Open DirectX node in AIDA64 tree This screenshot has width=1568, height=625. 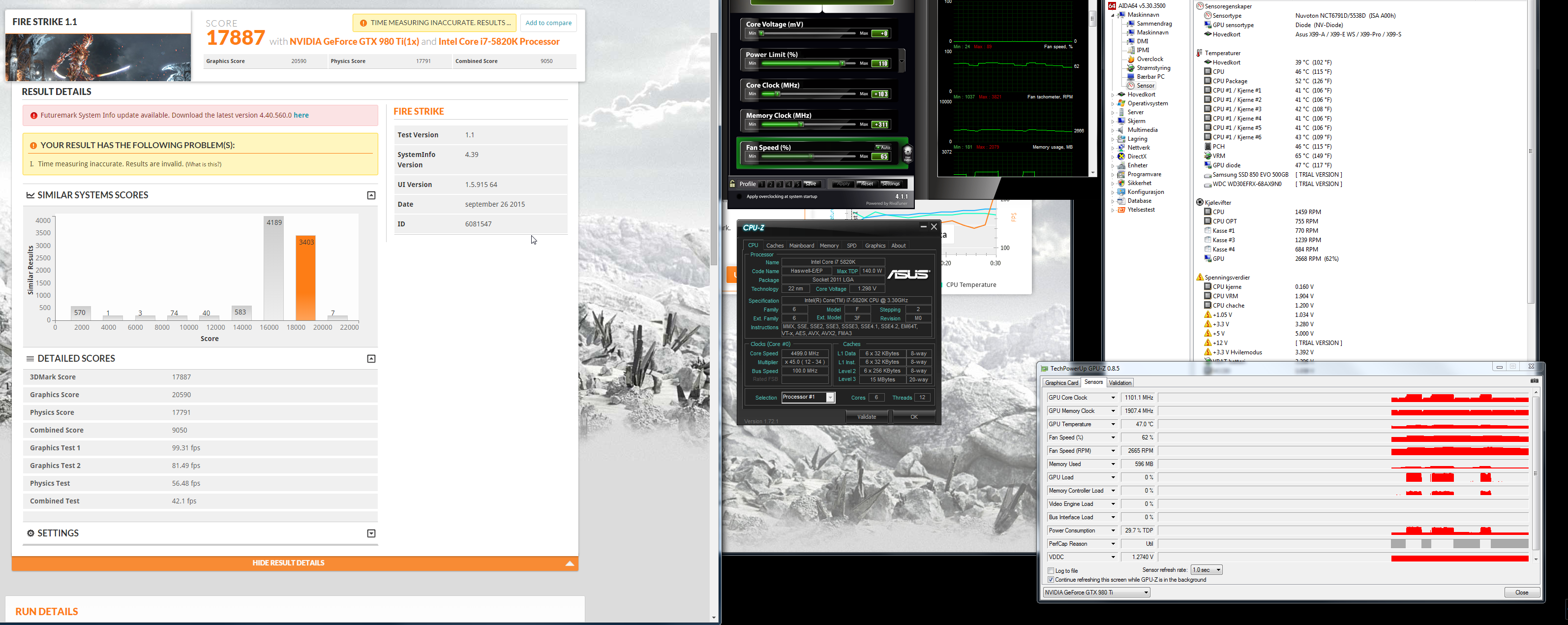pyautogui.click(x=1132, y=156)
